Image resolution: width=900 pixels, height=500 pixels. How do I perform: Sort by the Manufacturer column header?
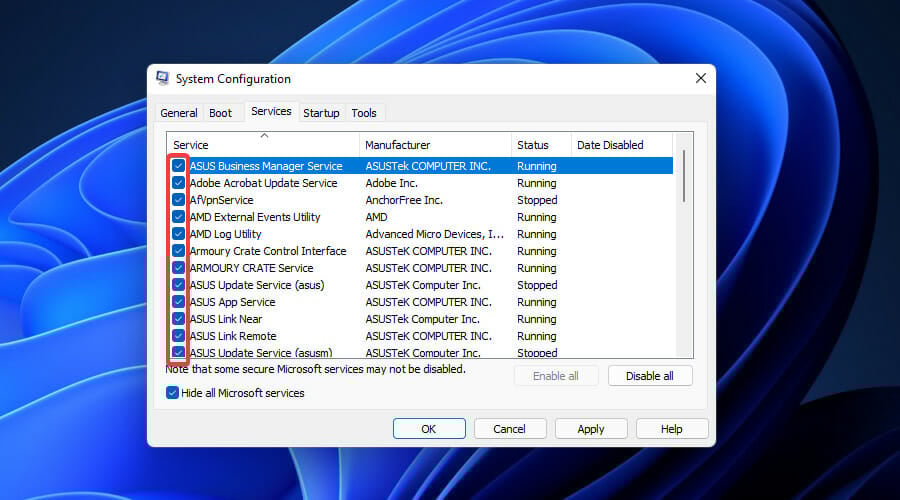(x=435, y=145)
